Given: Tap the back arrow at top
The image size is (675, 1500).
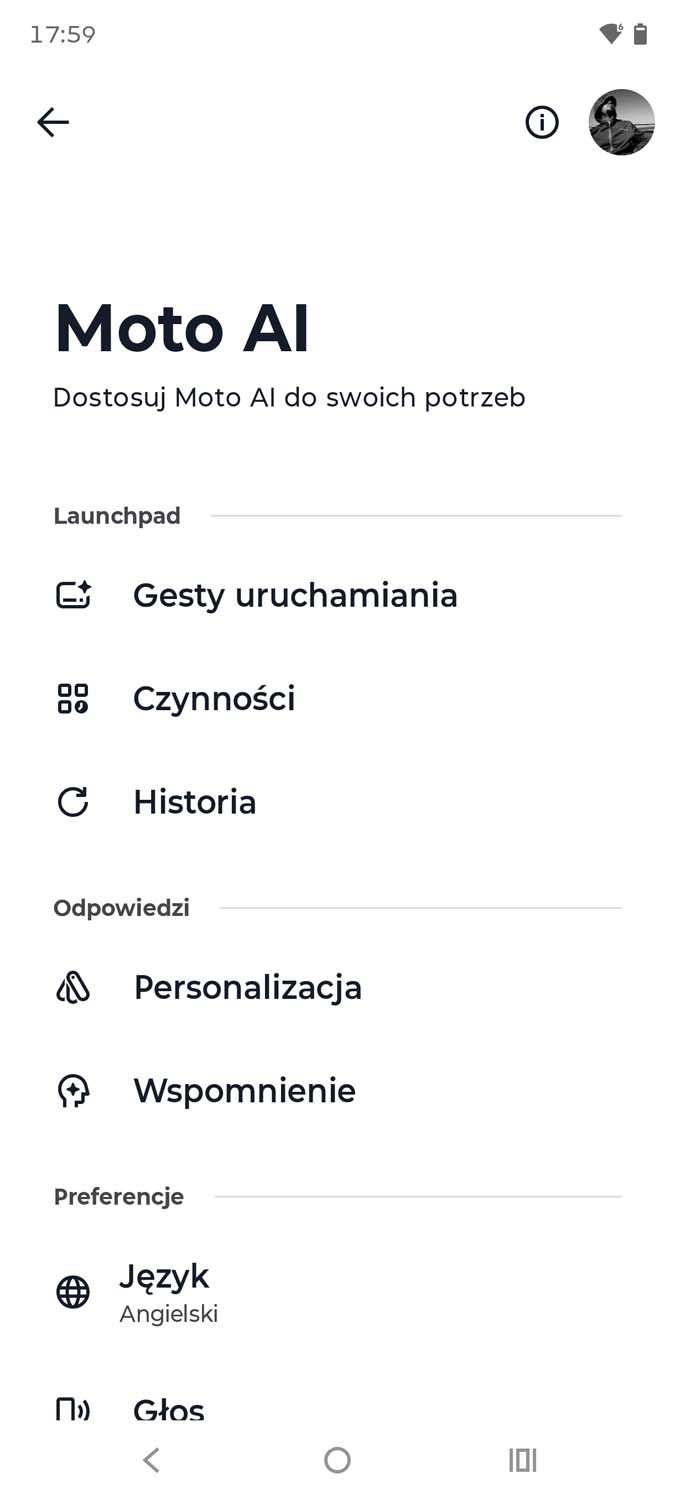Looking at the screenshot, I should click(x=53, y=122).
